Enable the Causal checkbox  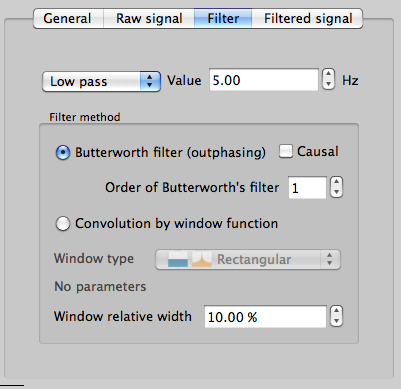pyautogui.click(x=286, y=151)
